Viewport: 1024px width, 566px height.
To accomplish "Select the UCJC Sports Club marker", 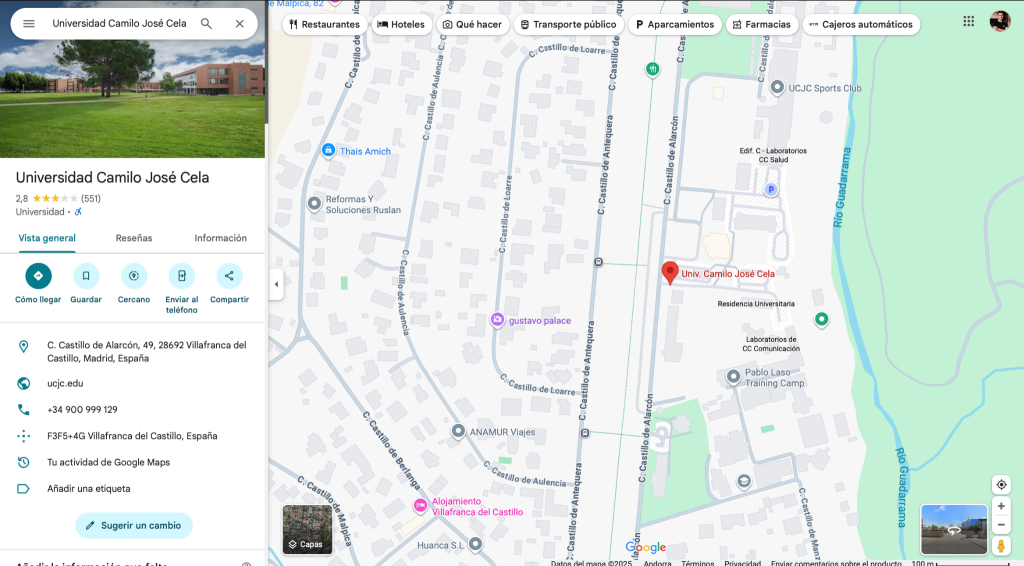I will (x=777, y=87).
